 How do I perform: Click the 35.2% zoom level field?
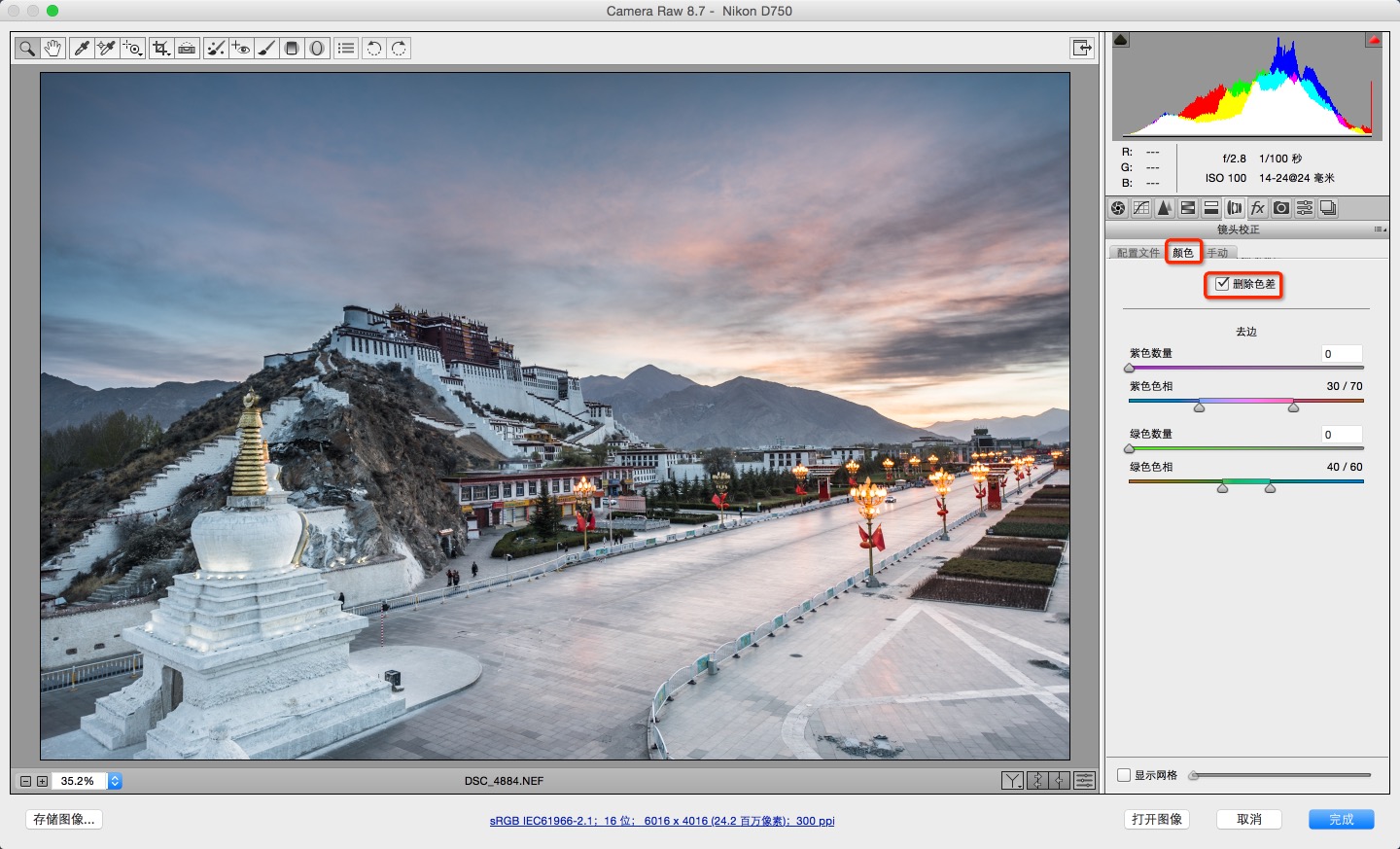[80, 781]
